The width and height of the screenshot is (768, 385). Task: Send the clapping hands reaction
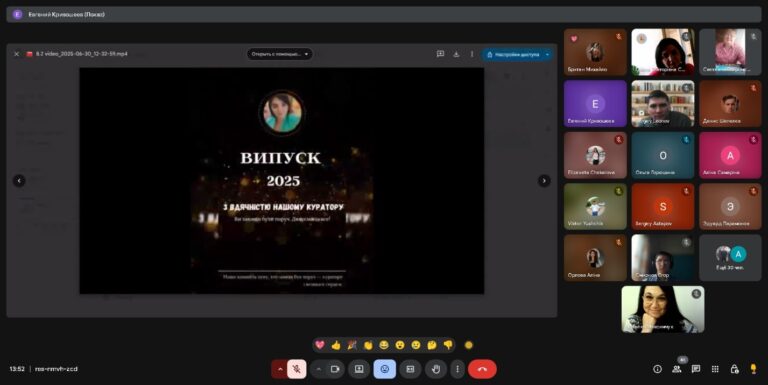pyautogui.click(x=368, y=345)
